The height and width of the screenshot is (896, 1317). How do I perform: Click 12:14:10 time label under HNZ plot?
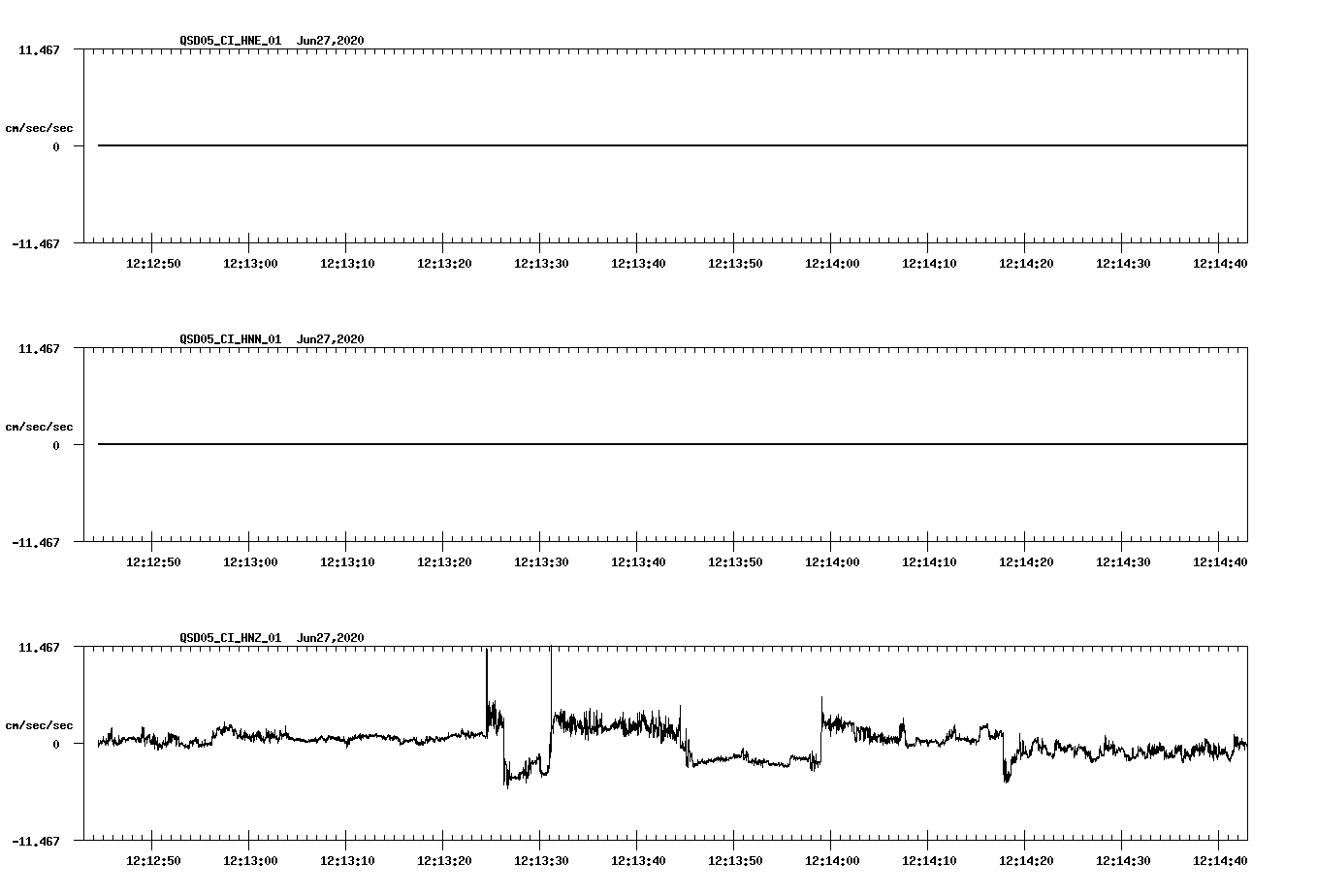pos(929,861)
